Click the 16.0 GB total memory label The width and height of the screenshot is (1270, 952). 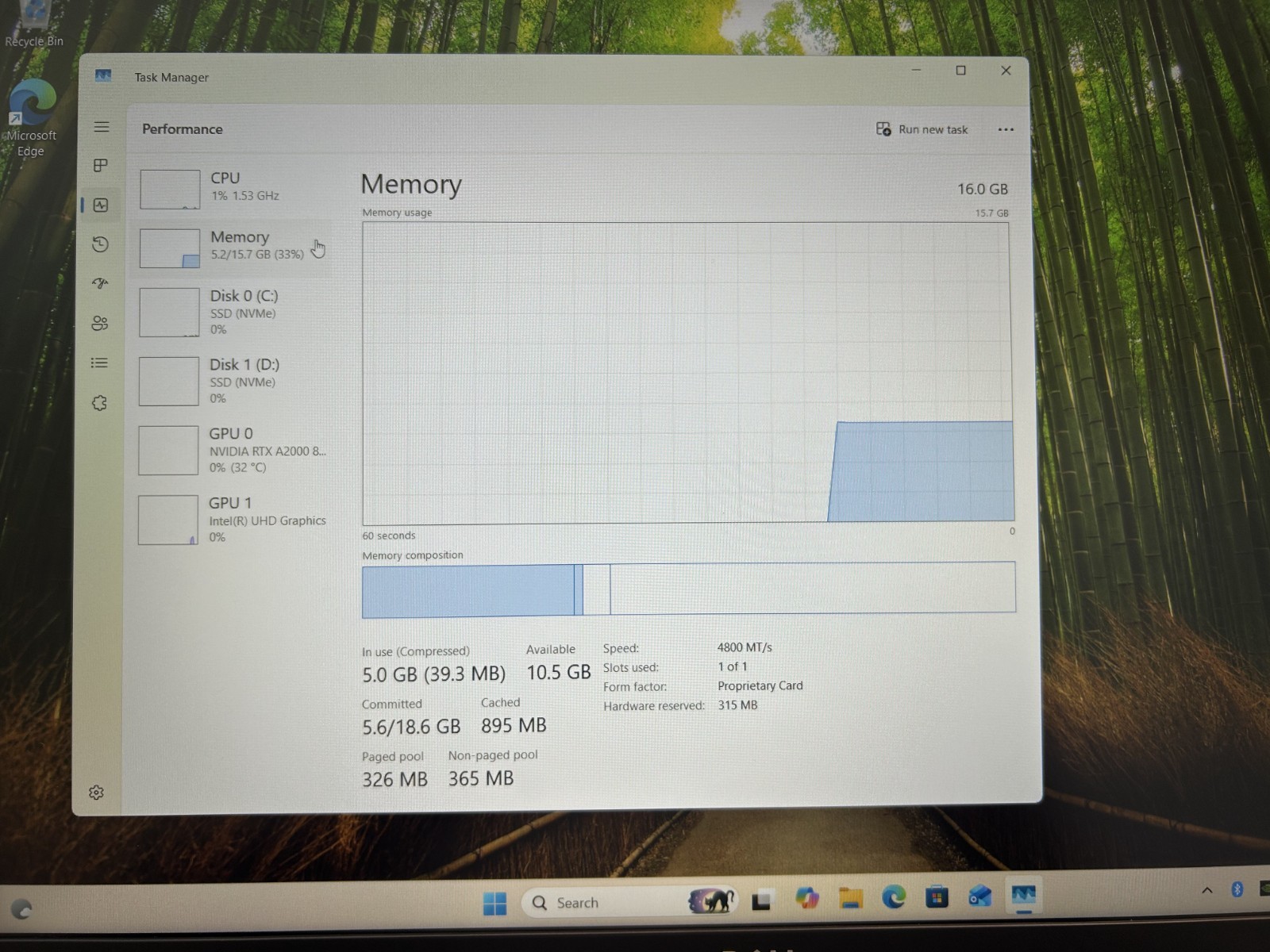[983, 189]
